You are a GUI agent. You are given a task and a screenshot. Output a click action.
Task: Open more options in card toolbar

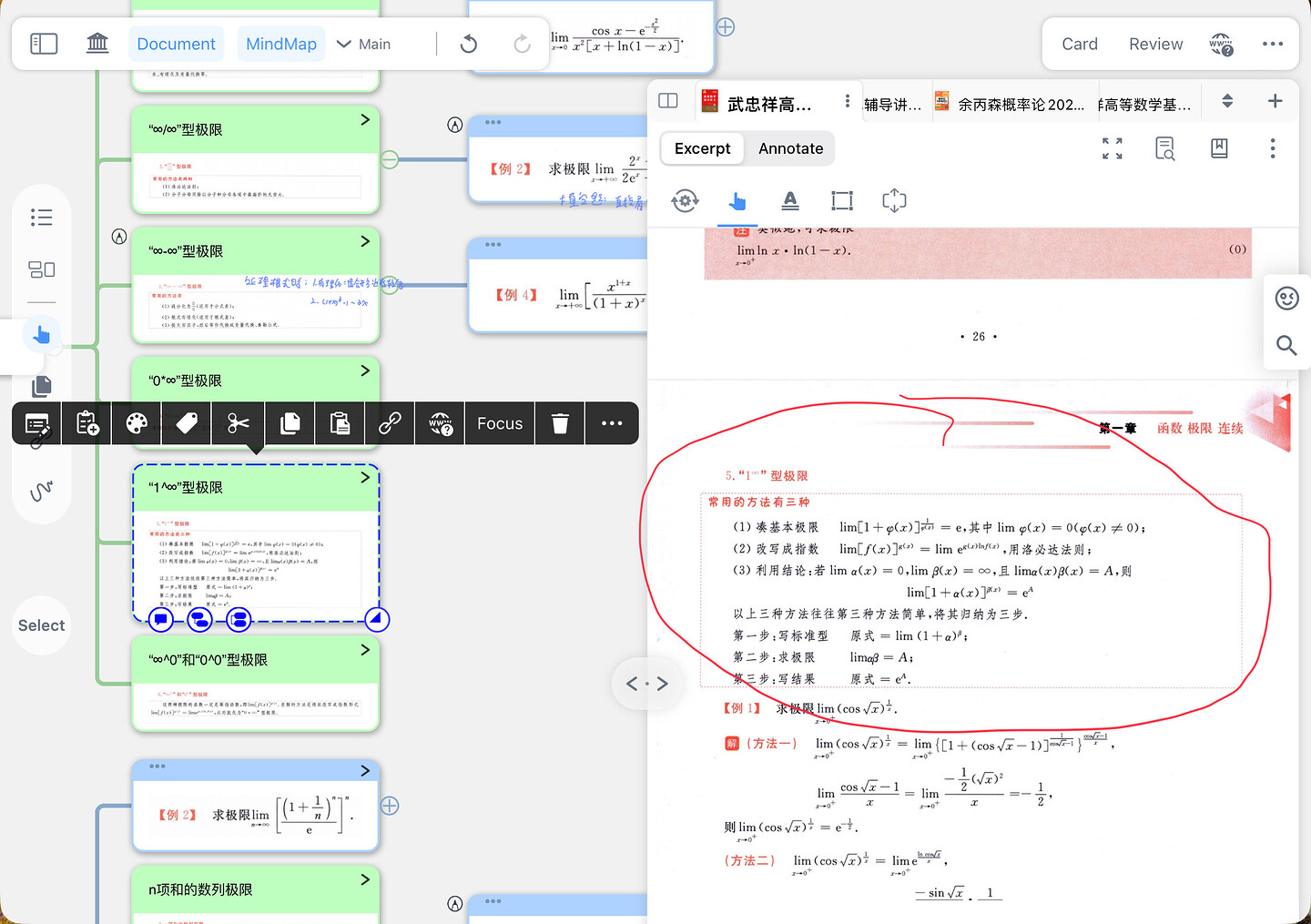[x=612, y=424]
